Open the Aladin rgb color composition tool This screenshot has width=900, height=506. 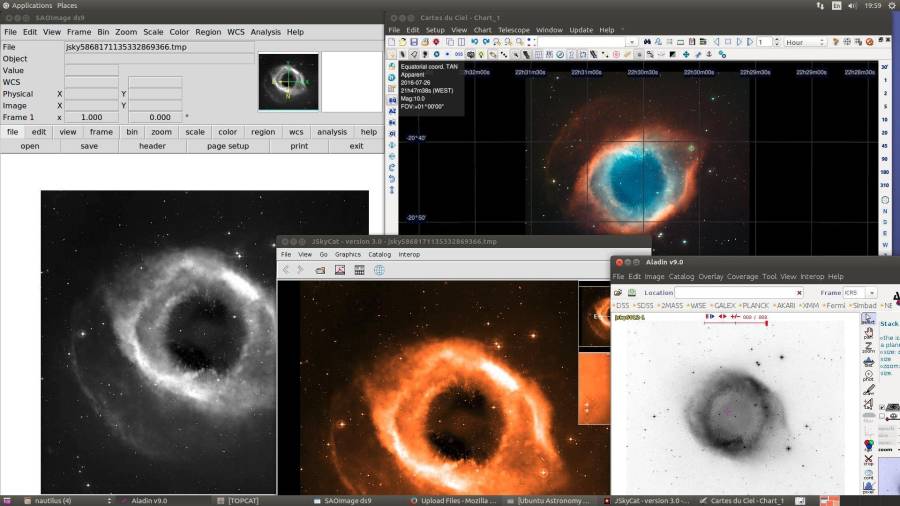click(868, 446)
